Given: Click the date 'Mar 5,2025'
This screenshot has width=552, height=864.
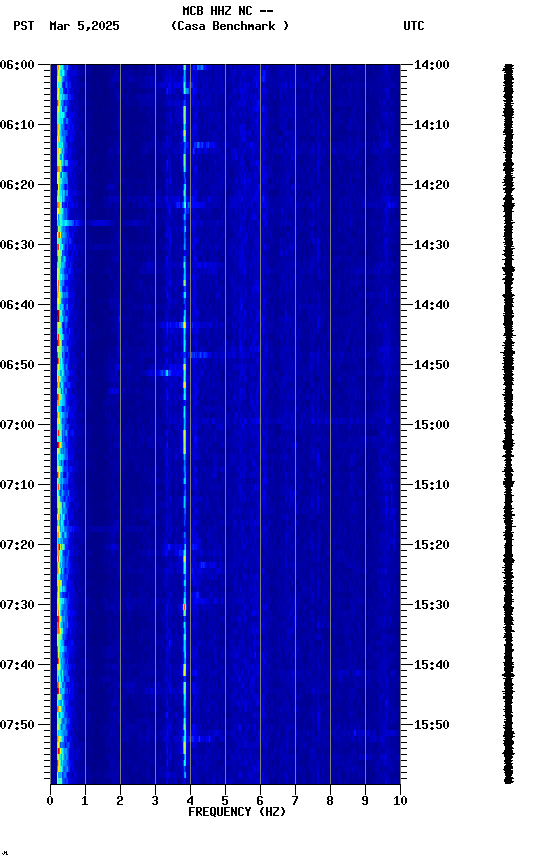Looking at the screenshot, I should [84, 26].
